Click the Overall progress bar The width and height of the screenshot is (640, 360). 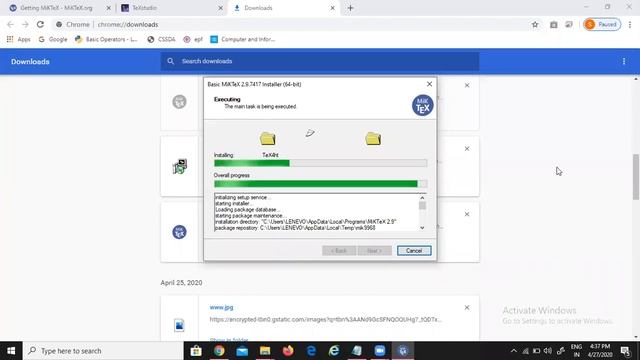(x=320, y=184)
